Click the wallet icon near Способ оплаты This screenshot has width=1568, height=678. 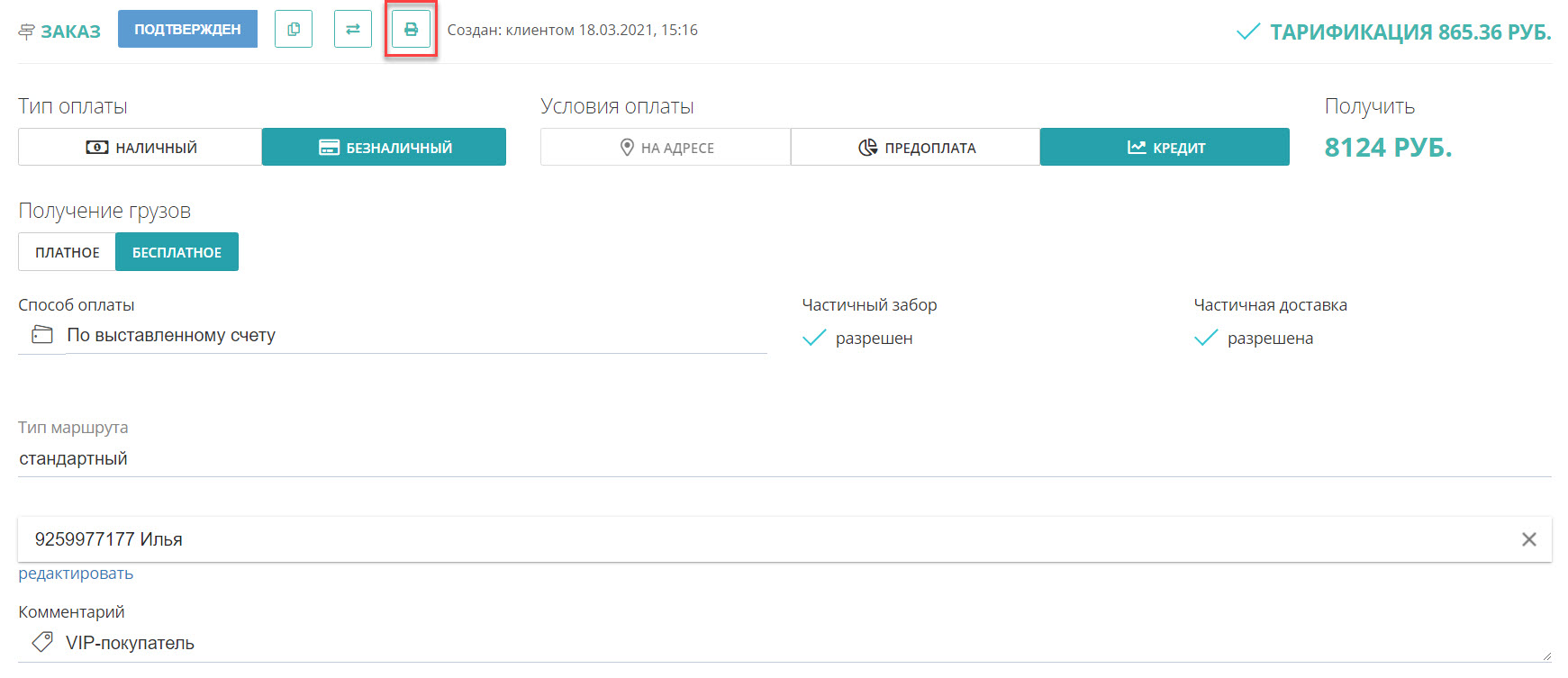42,335
